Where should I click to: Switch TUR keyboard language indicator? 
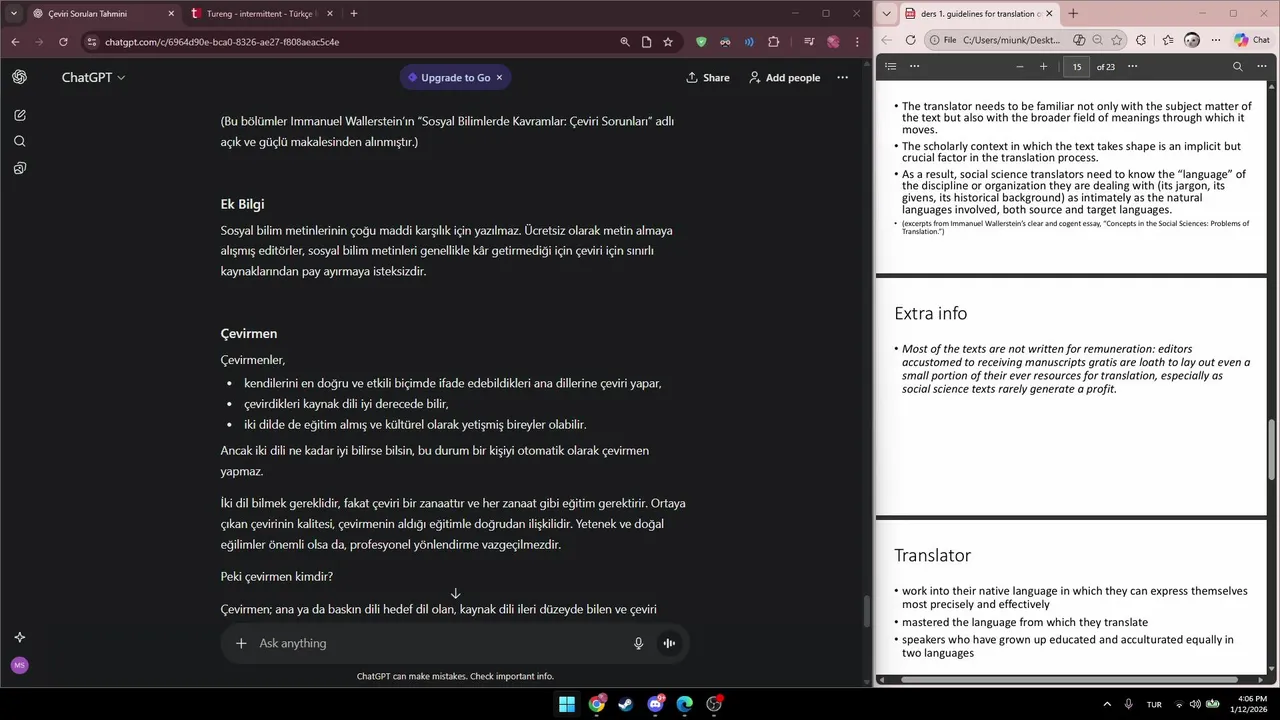tap(1154, 704)
